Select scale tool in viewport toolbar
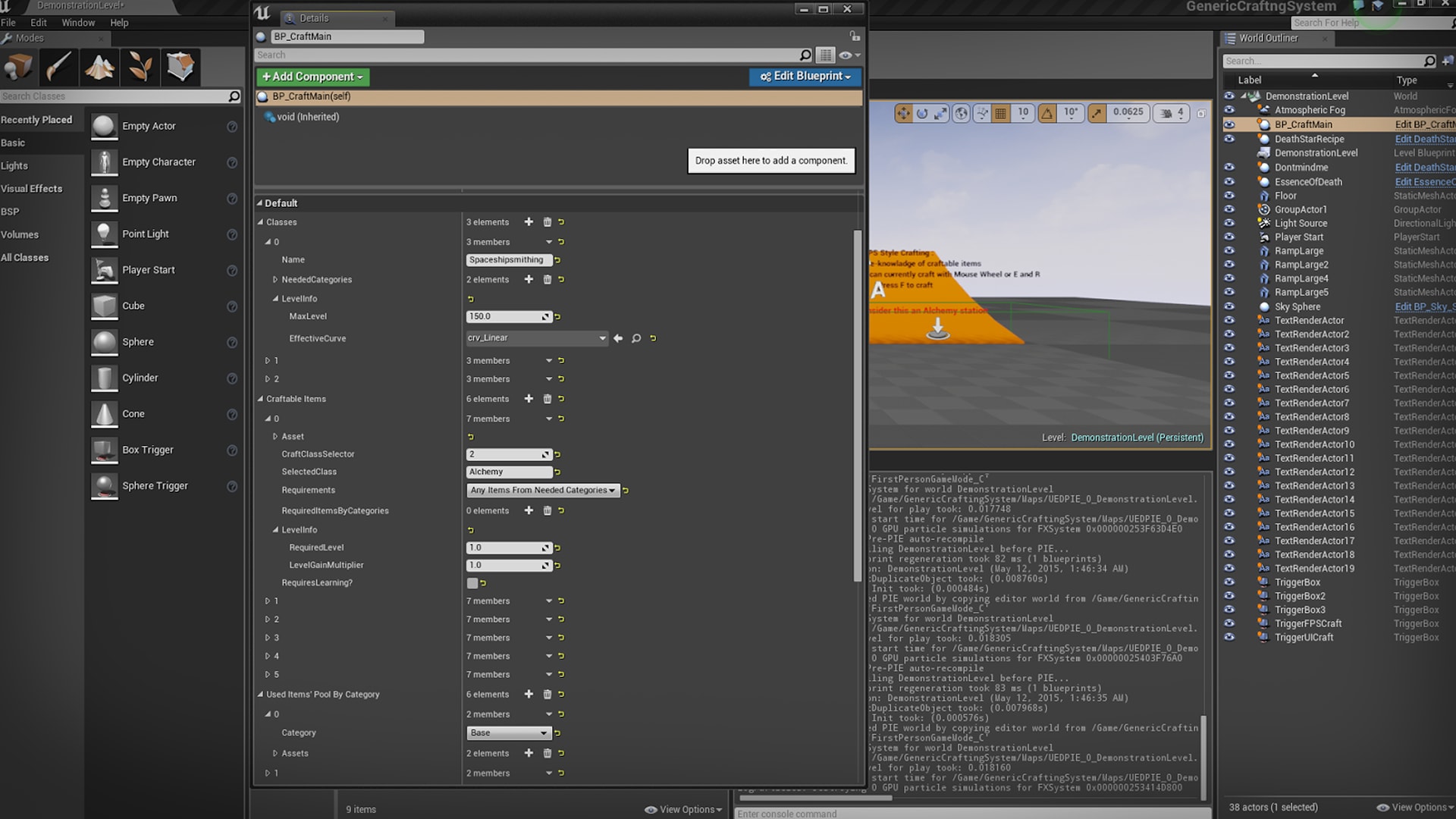This screenshot has height=819, width=1456. (x=941, y=113)
